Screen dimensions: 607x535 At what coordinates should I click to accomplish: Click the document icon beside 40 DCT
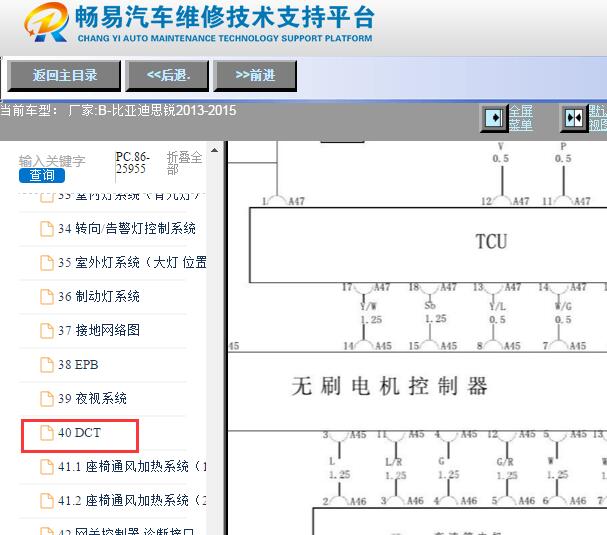(47, 432)
